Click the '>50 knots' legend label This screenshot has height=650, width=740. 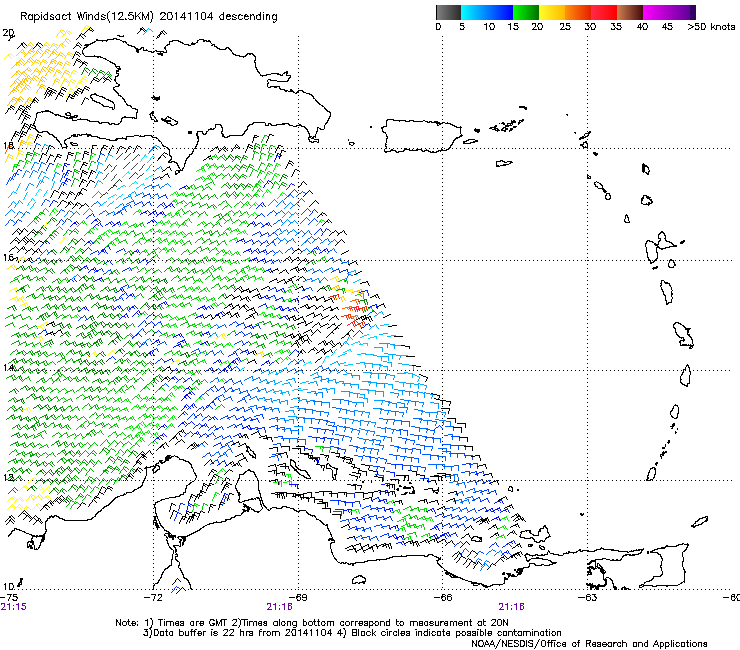(711, 26)
